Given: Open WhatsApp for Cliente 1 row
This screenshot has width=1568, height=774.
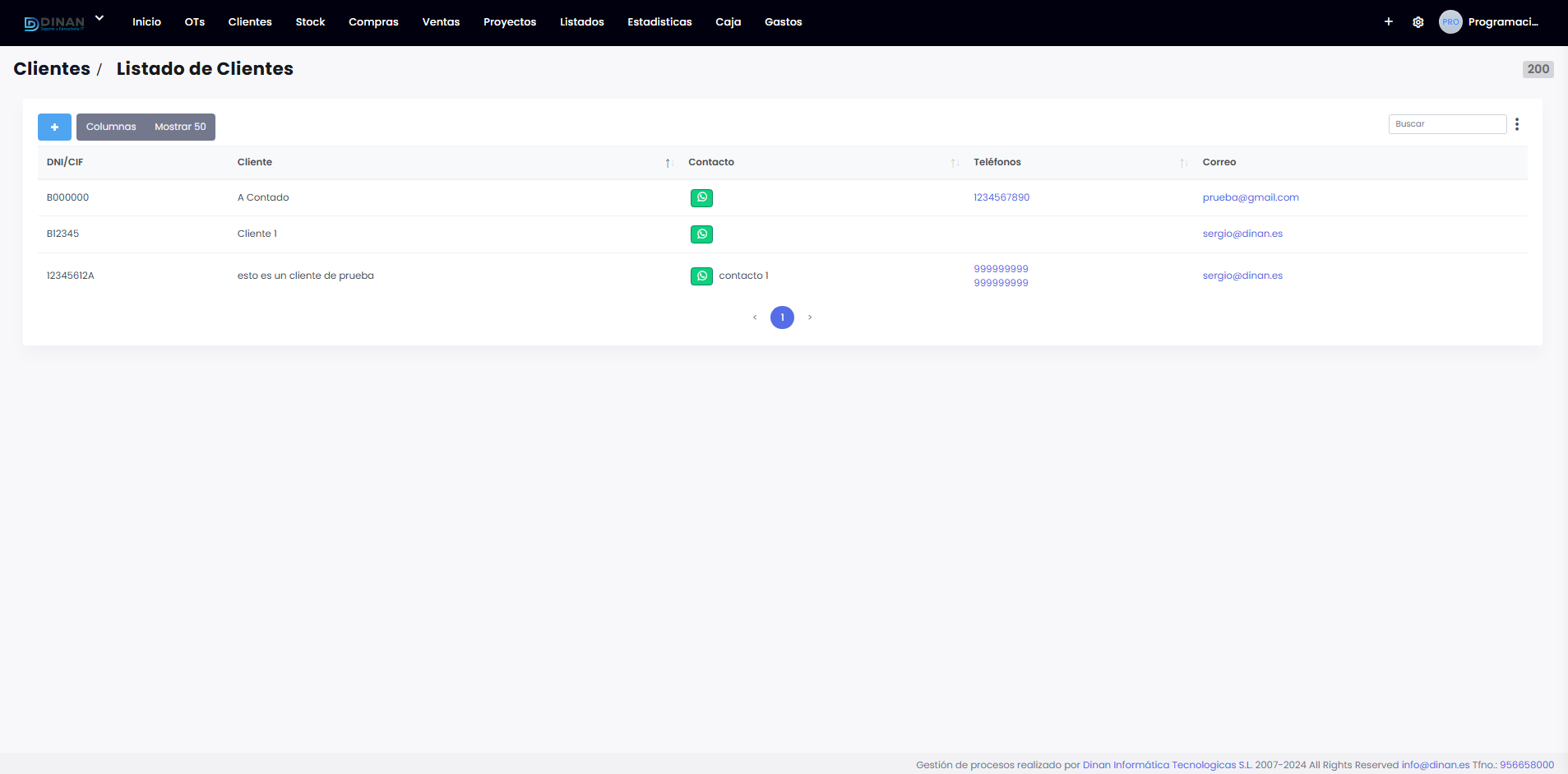Looking at the screenshot, I should point(701,234).
